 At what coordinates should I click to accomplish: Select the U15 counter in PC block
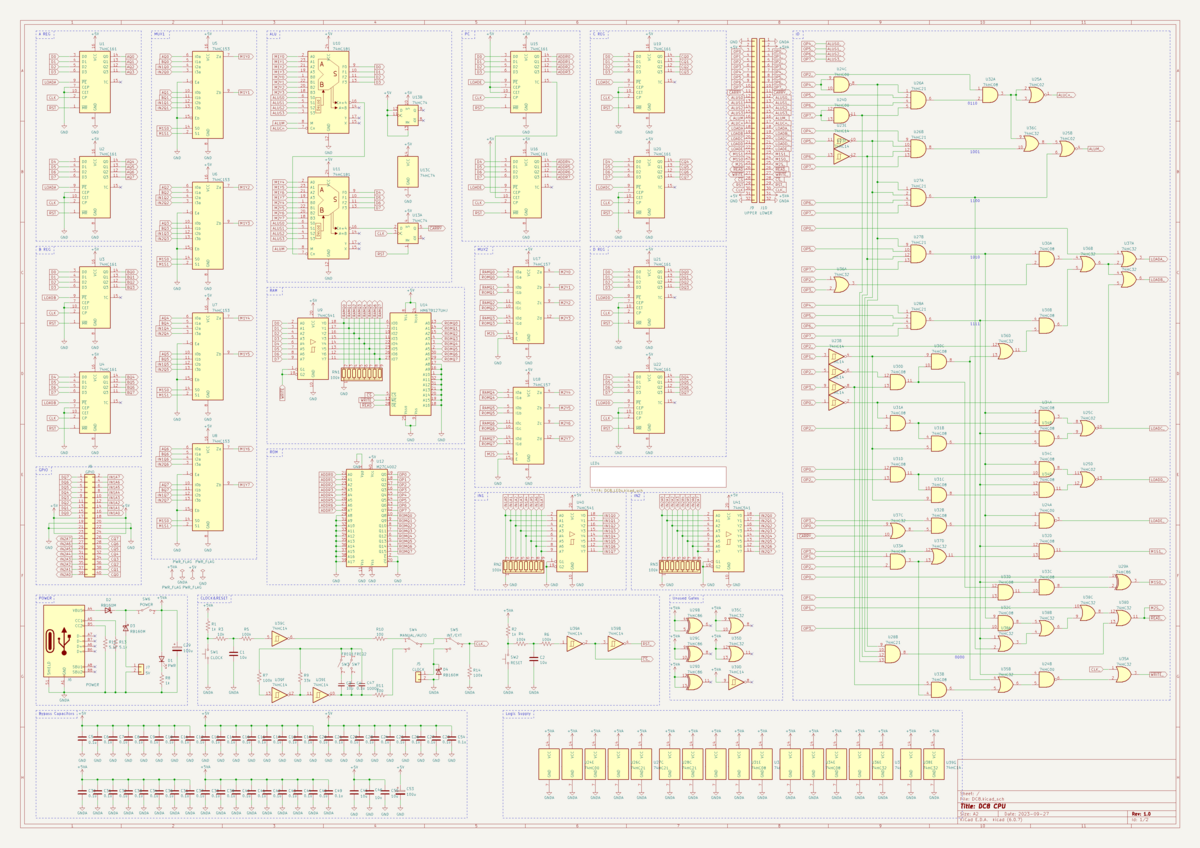(x=526, y=80)
